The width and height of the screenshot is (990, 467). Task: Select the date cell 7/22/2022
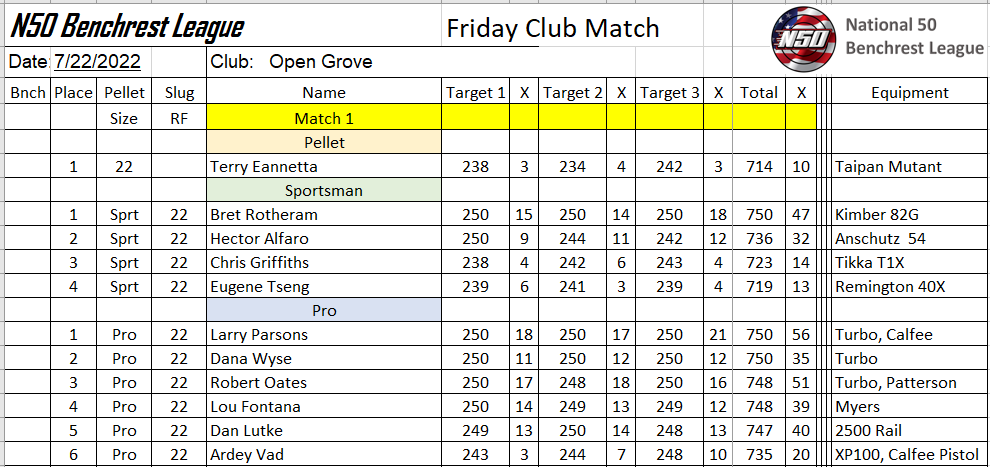(x=97, y=62)
